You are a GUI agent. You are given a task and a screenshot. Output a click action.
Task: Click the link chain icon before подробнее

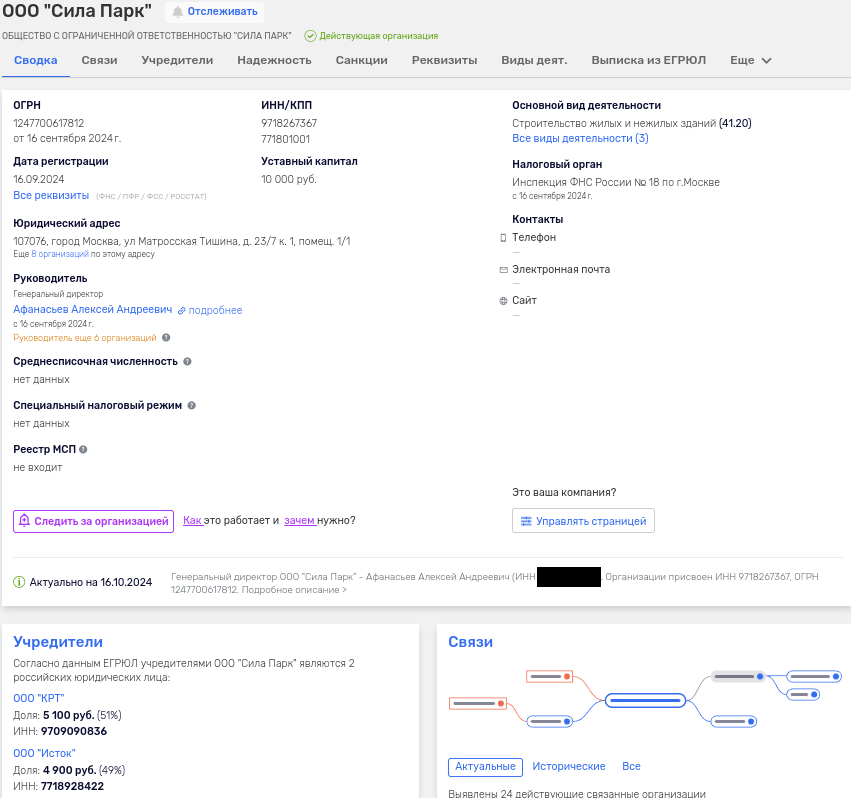[182, 311]
